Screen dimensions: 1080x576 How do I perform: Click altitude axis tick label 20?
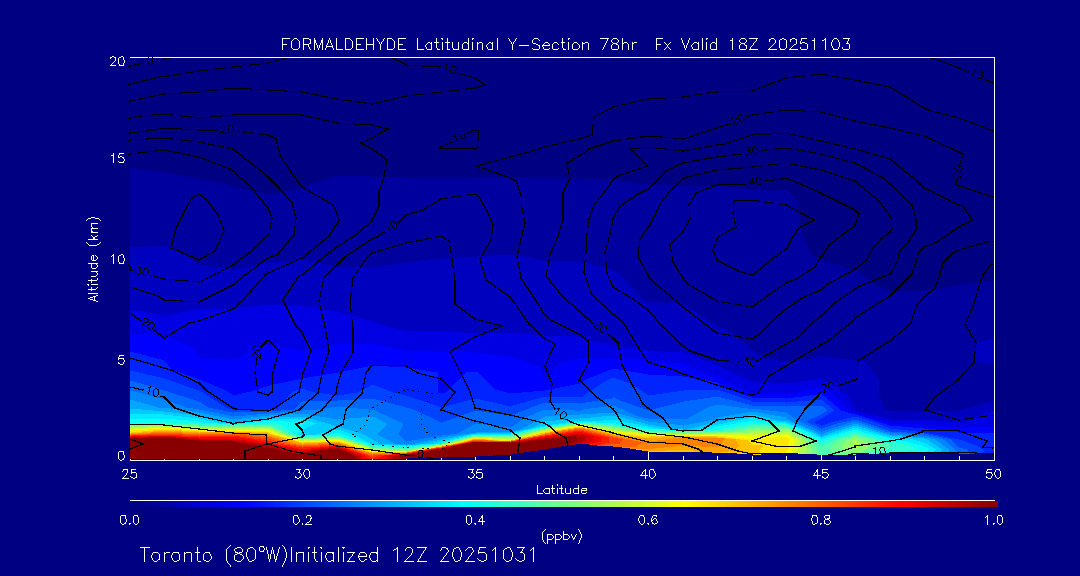pos(117,61)
